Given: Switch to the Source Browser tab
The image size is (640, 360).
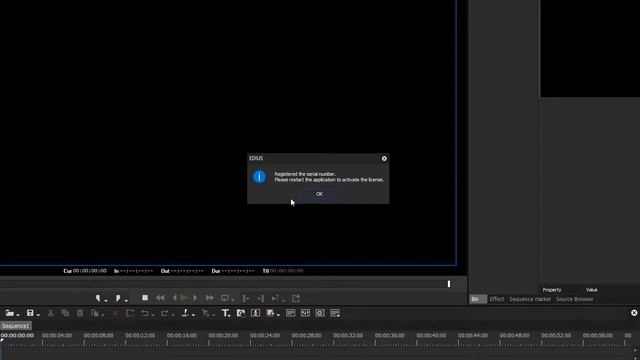Looking at the screenshot, I should 574,299.
